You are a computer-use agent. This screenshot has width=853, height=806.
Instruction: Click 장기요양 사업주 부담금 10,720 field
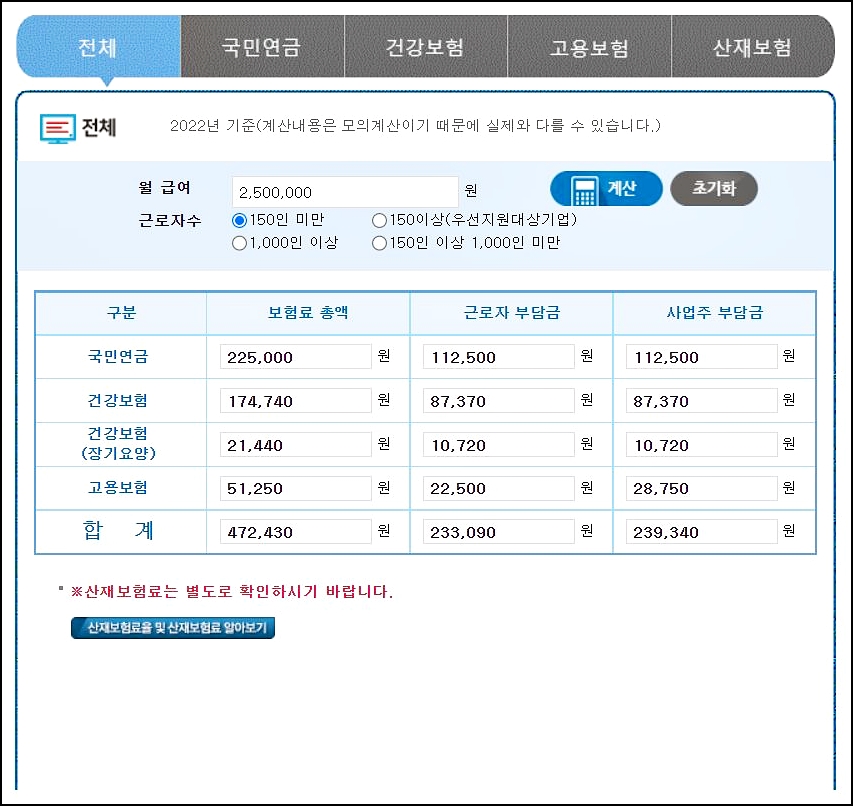point(701,445)
